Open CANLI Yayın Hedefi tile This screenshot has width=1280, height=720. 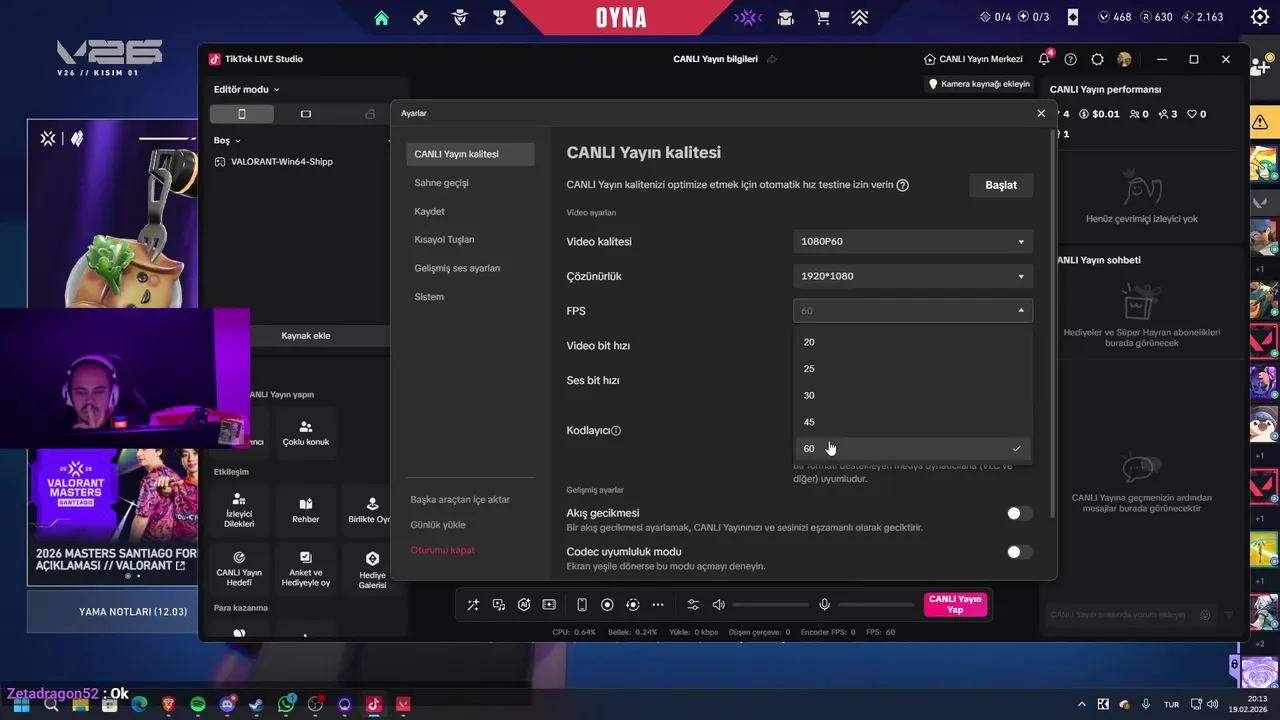click(x=239, y=569)
